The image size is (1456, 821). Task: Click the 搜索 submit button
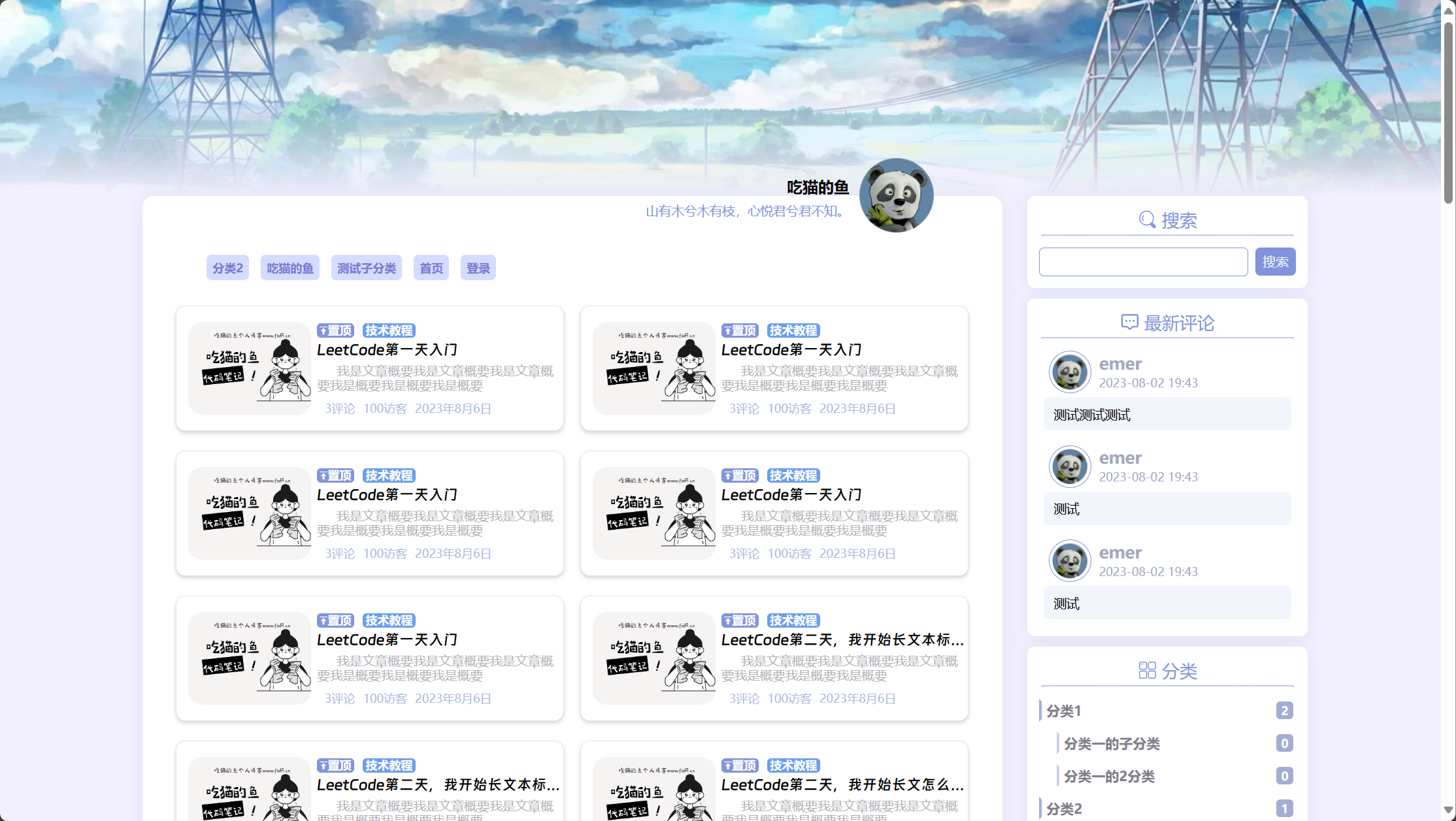click(1275, 262)
